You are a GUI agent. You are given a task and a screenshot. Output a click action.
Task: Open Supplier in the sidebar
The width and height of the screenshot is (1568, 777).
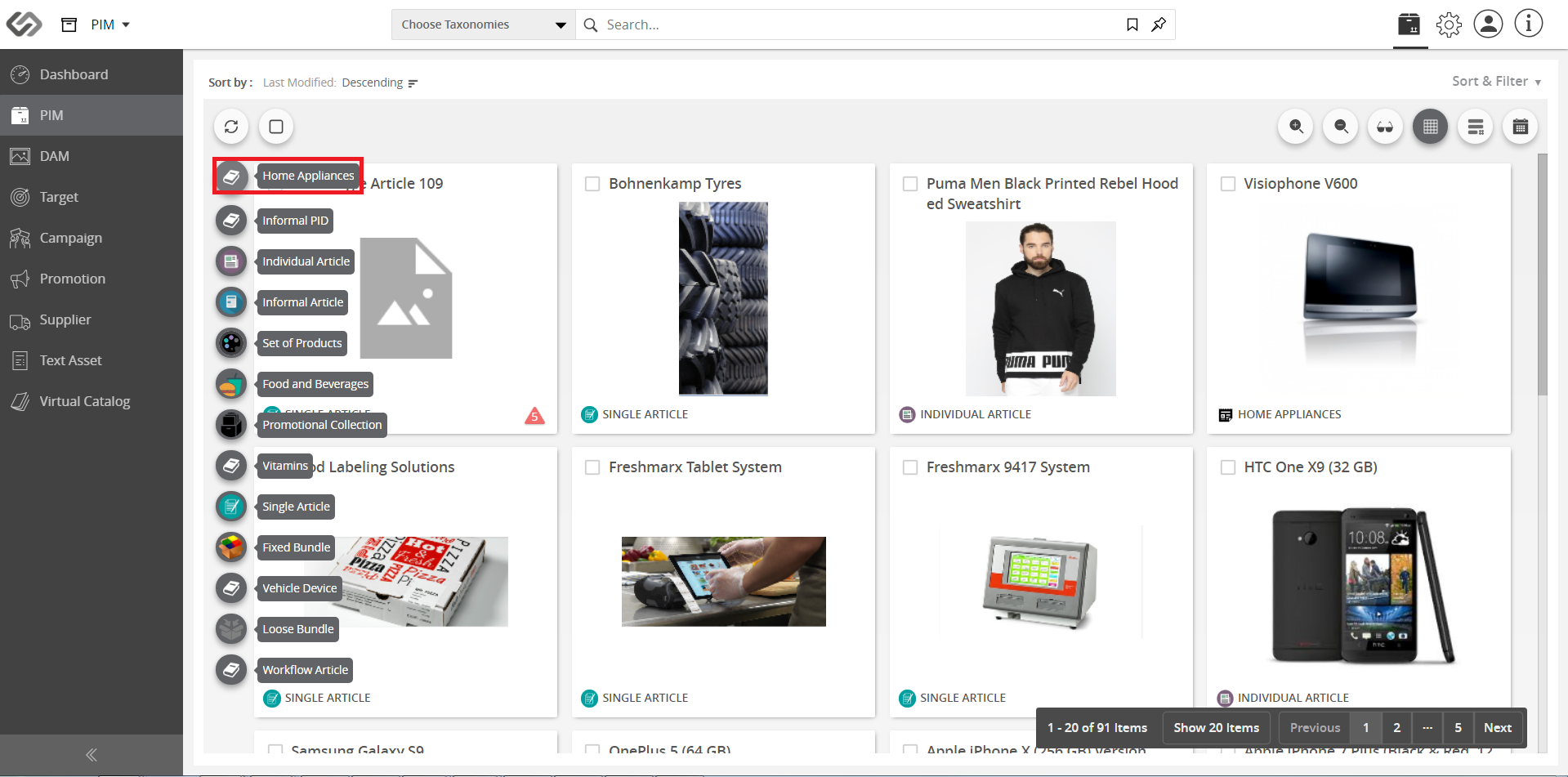tap(92, 319)
